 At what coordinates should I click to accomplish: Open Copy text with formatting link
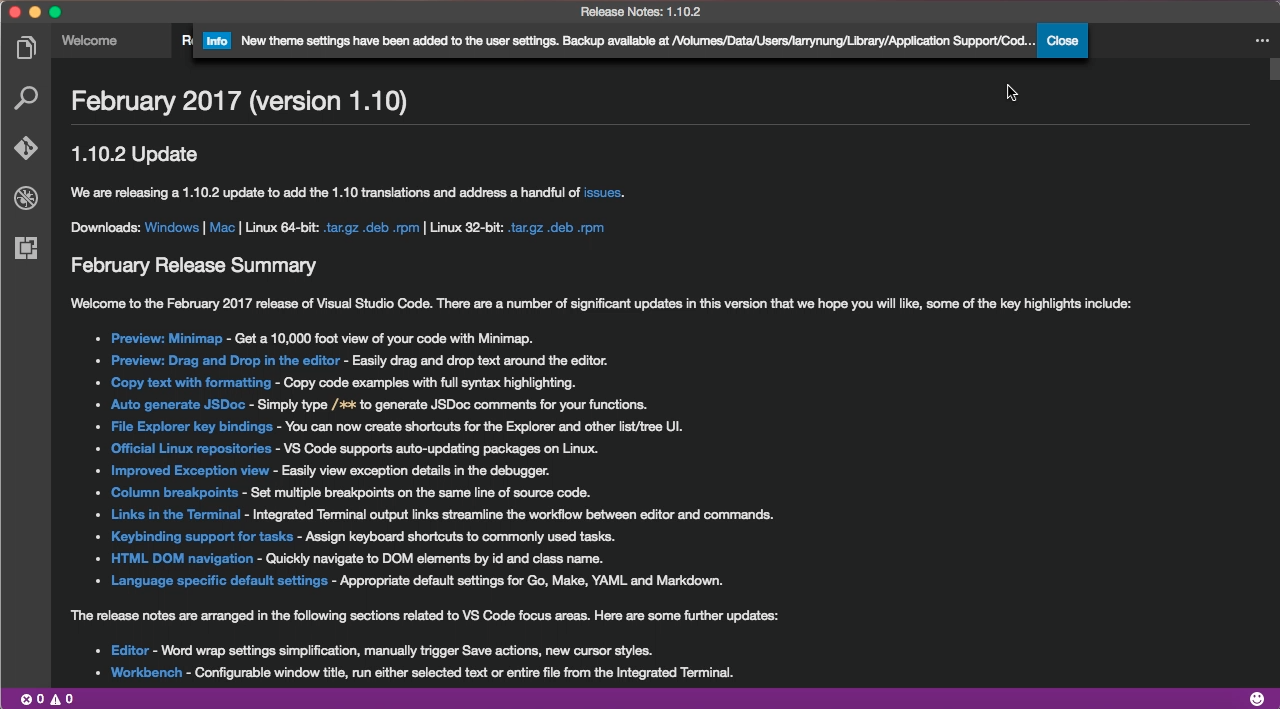pos(191,382)
